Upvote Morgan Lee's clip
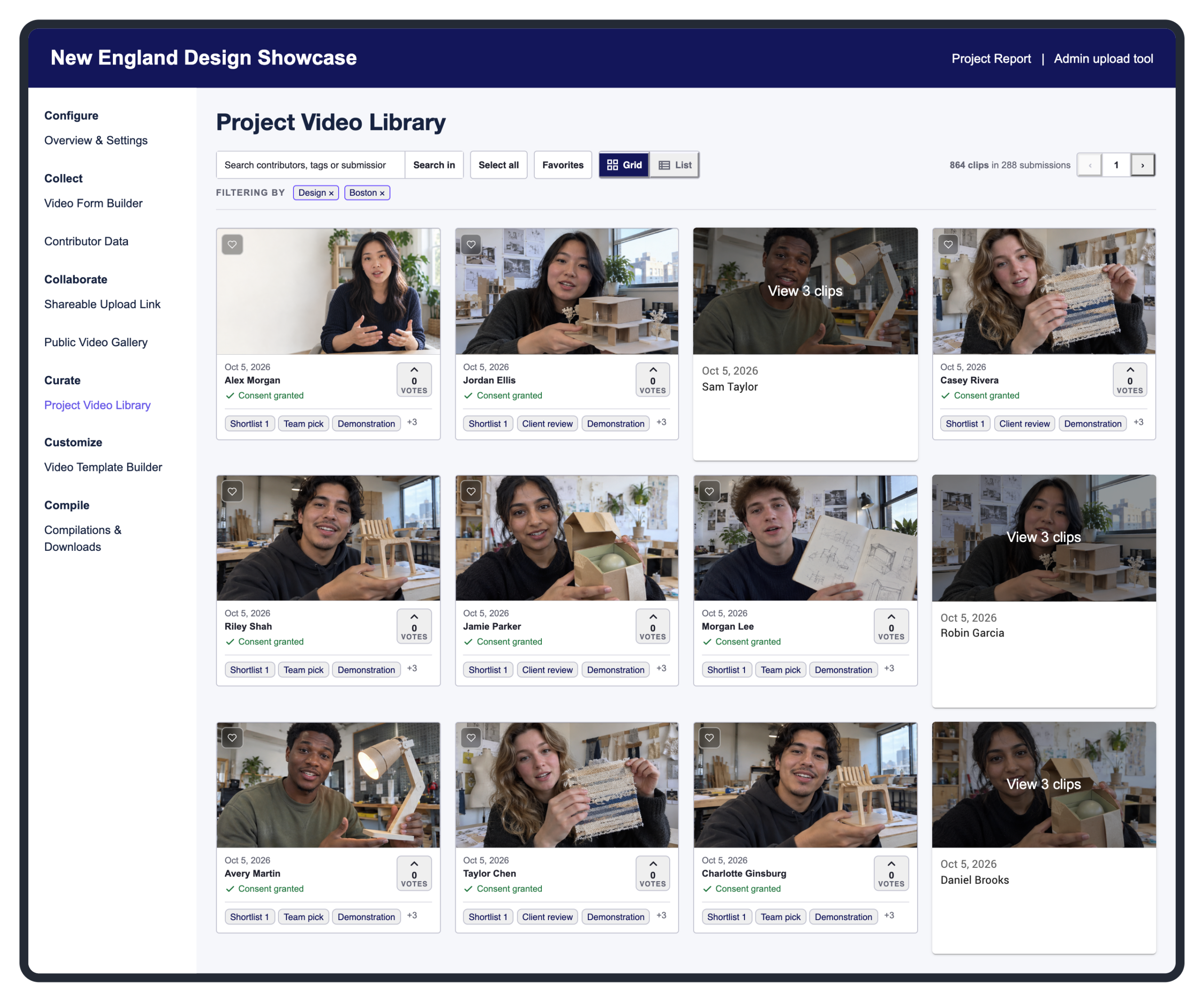The image size is (1204, 1002). 891,626
